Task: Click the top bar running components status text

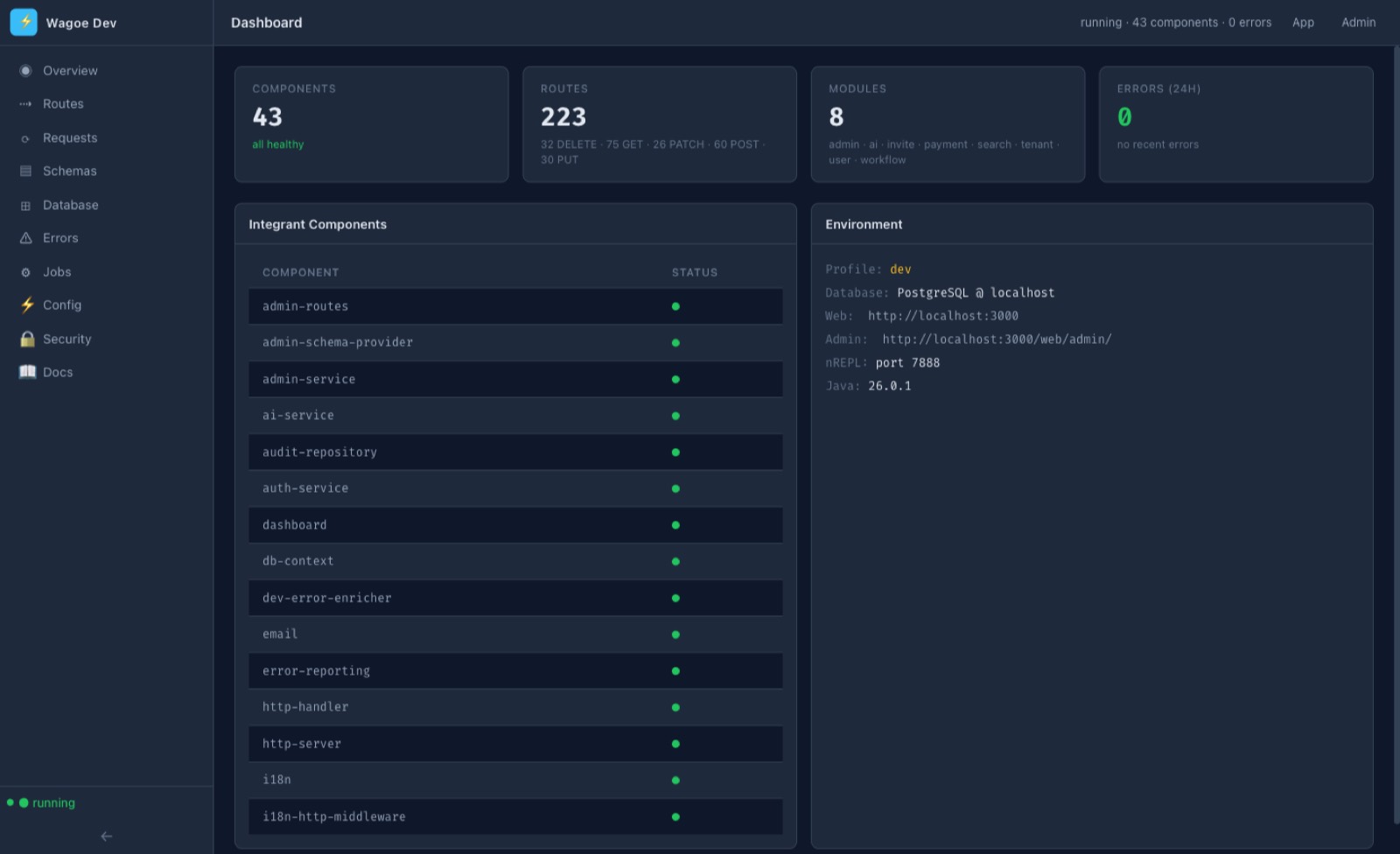Action: [1175, 23]
